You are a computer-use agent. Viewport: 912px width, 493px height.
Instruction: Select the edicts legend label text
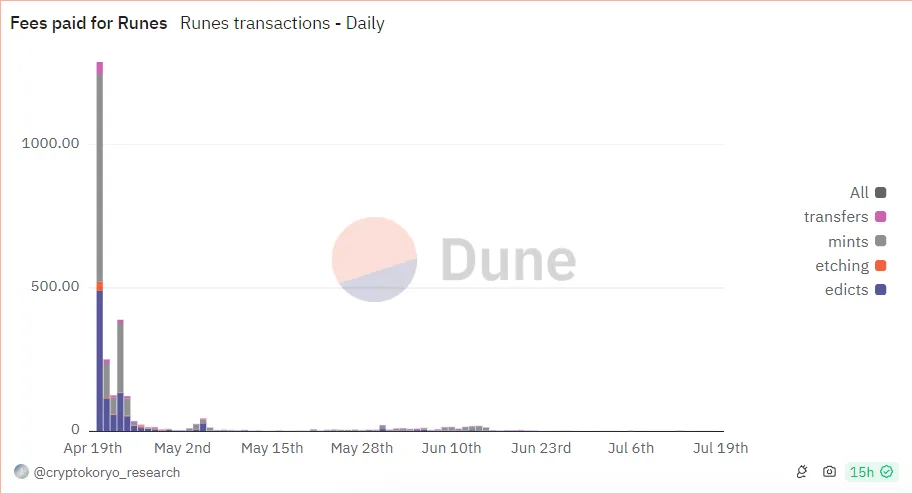[846, 290]
